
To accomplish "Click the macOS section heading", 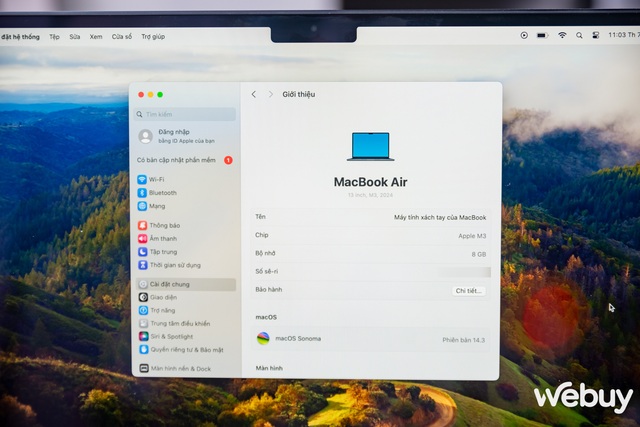I will coord(266,317).
